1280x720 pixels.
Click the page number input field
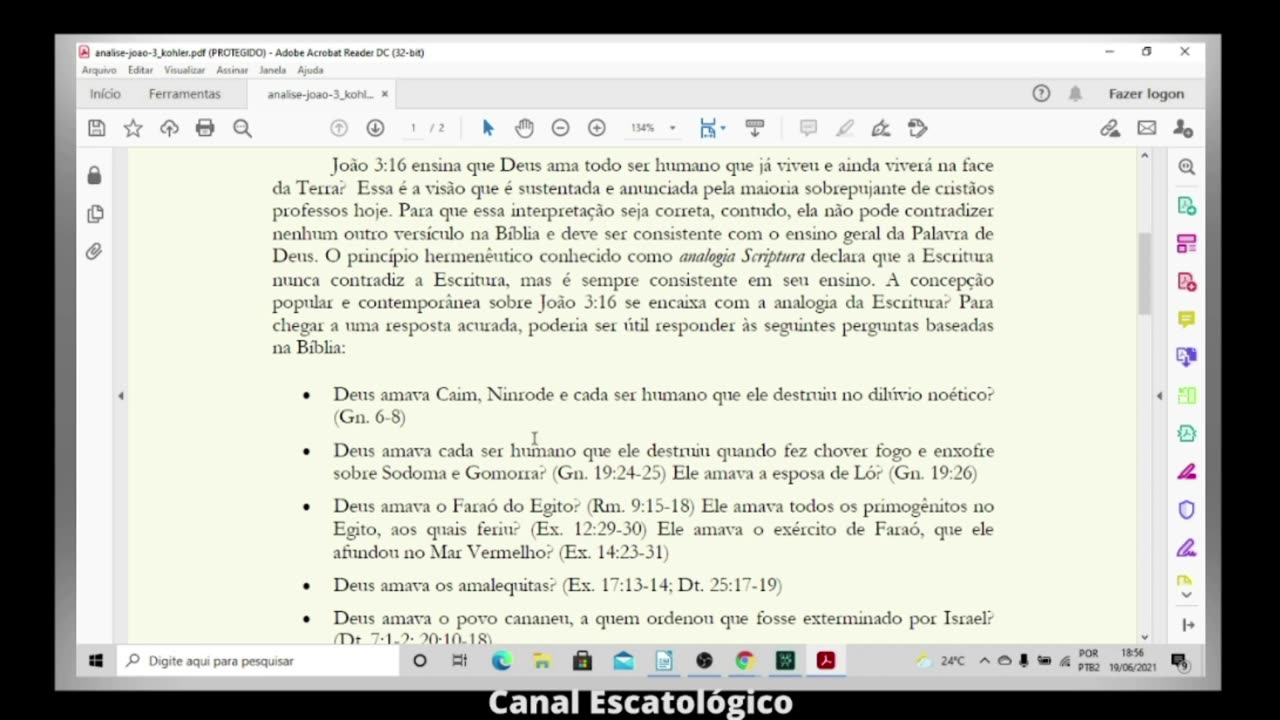[x=413, y=128]
